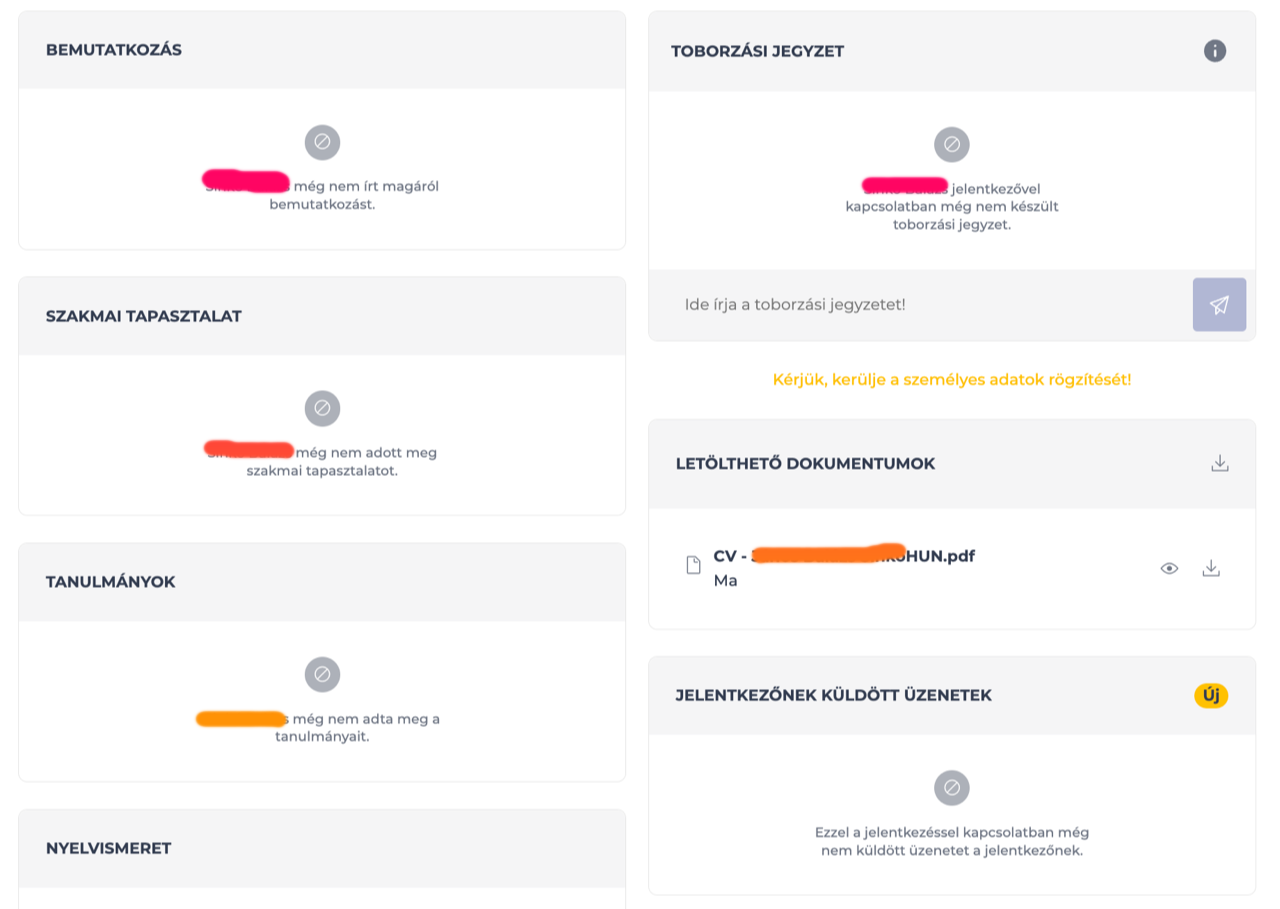
Task: Click the empty-state icon in Jelentkezőnek küldött üzenetek
Action: [952, 788]
